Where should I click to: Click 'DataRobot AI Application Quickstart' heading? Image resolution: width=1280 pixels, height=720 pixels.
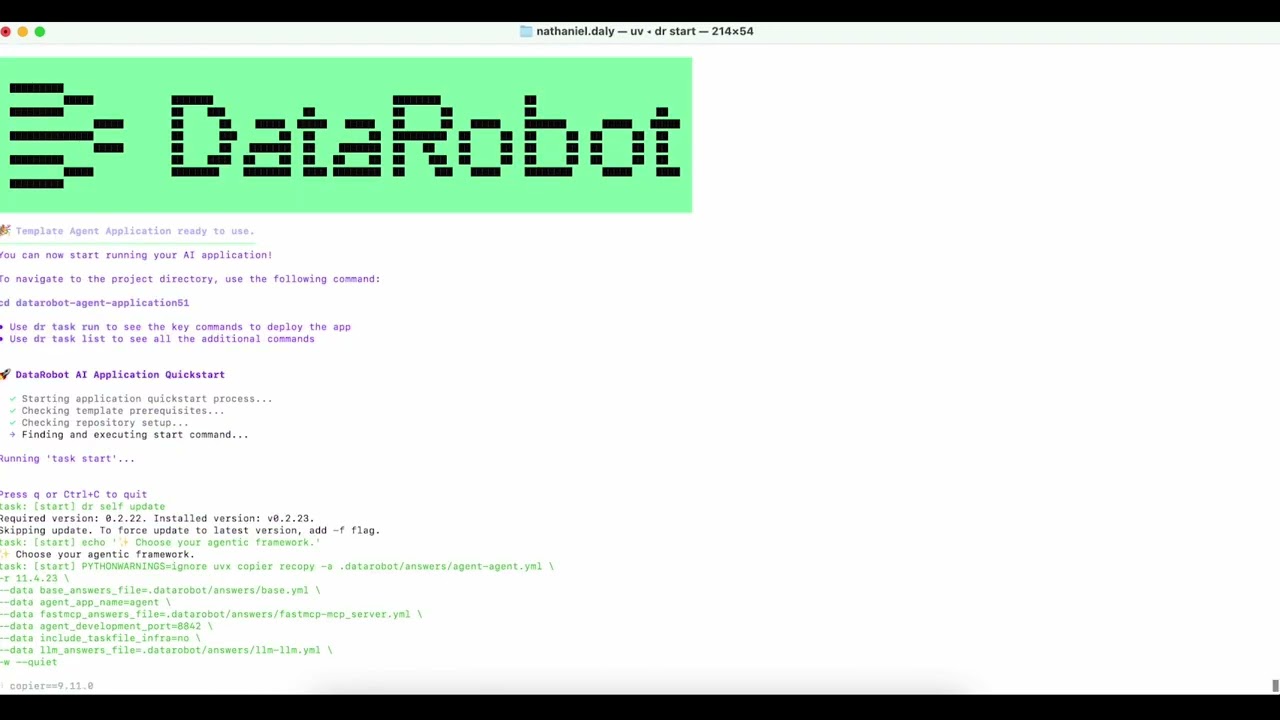[120, 375]
